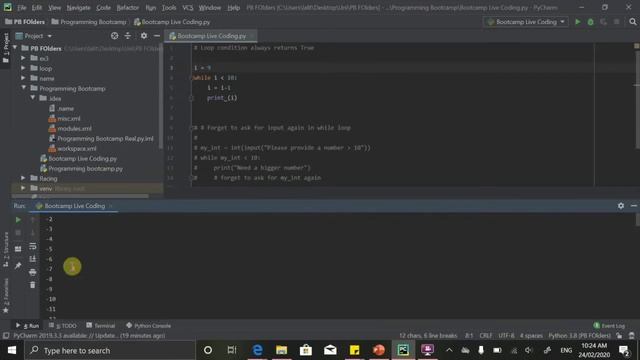Open the File menu

[22, 8]
